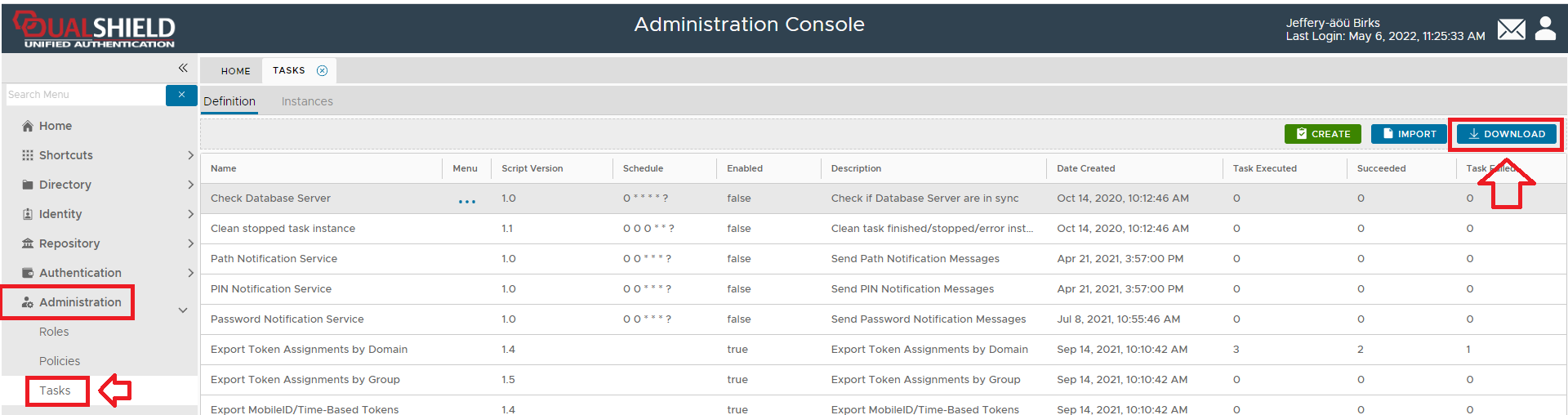Image resolution: width=1568 pixels, height=415 pixels.
Task: Expand the Shortcuts menu chevron
Action: coord(190,155)
